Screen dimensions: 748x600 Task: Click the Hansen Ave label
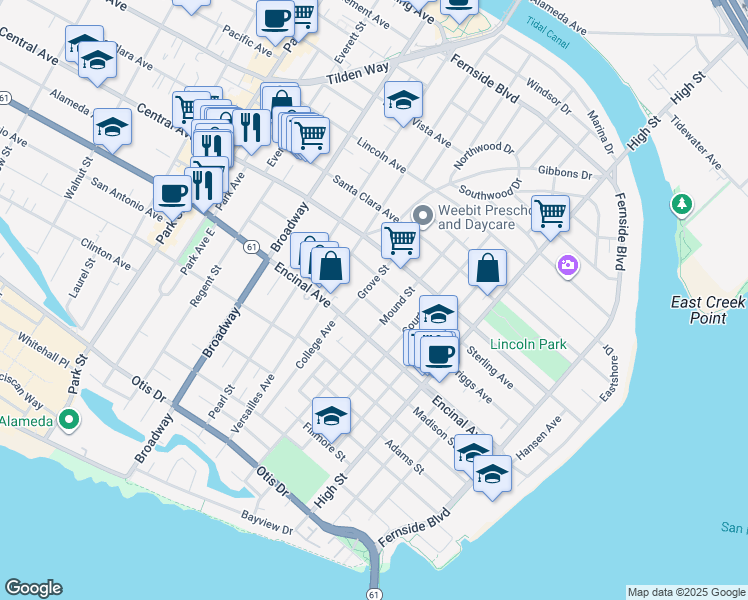pos(539,438)
